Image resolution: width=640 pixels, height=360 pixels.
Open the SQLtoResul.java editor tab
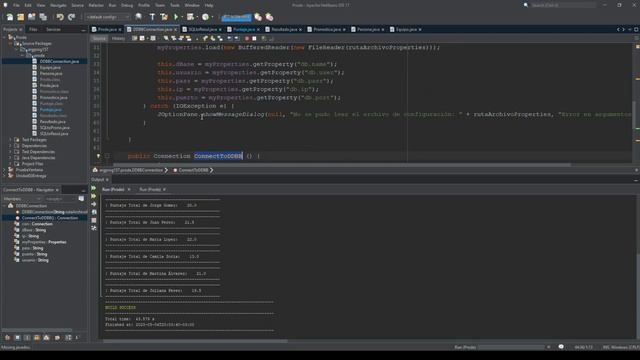click(x=202, y=29)
